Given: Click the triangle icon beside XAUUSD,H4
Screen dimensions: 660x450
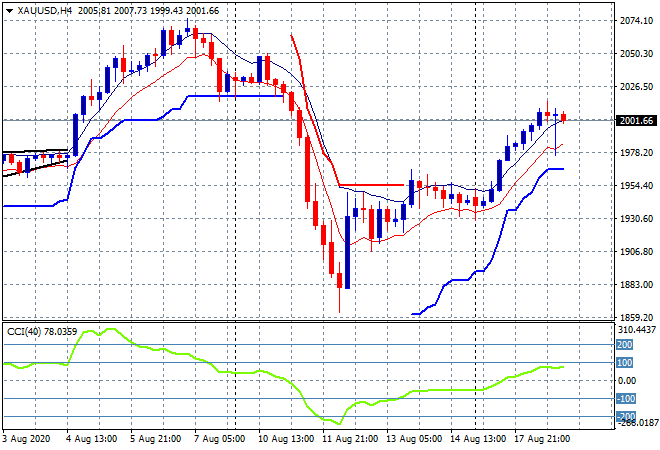Looking at the screenshot, I should click(9, 11).
